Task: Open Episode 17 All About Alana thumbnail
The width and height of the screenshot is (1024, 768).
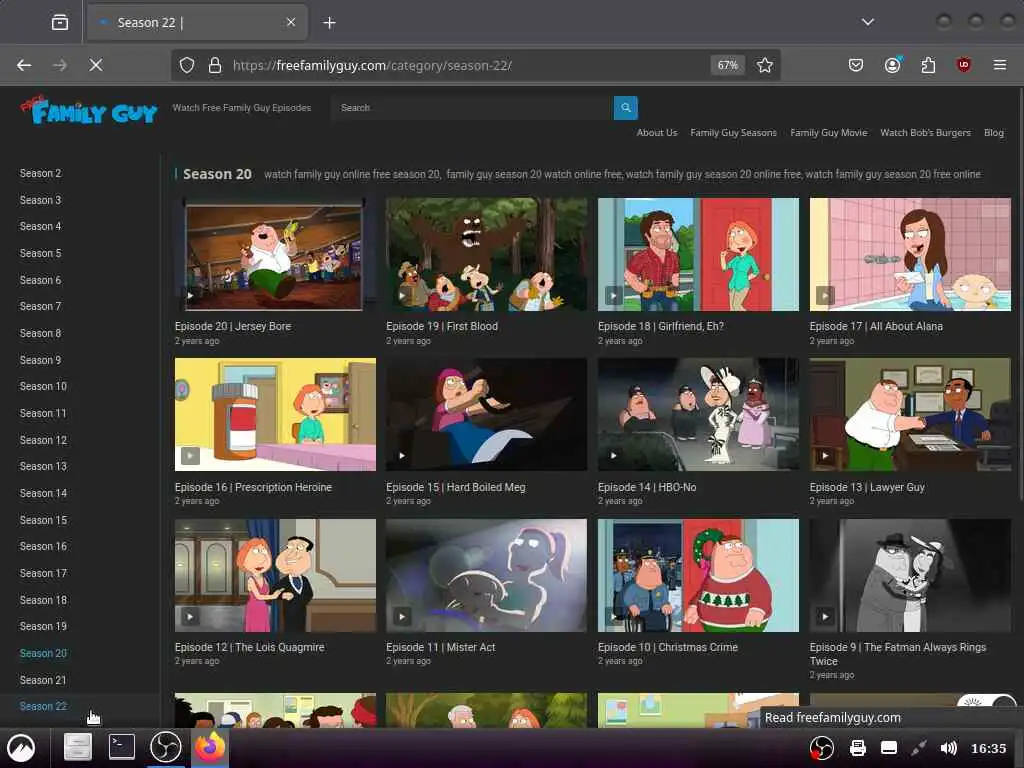Action: coord(910,255)
